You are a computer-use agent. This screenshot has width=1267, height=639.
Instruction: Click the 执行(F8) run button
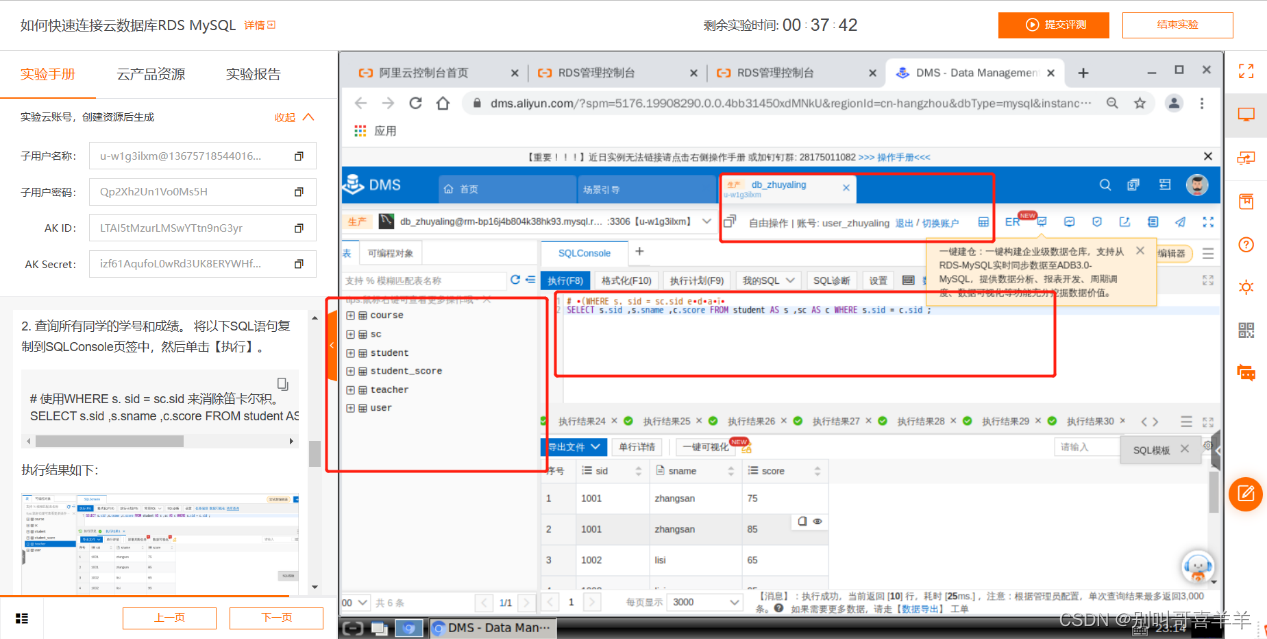click(x=565, y=281)
